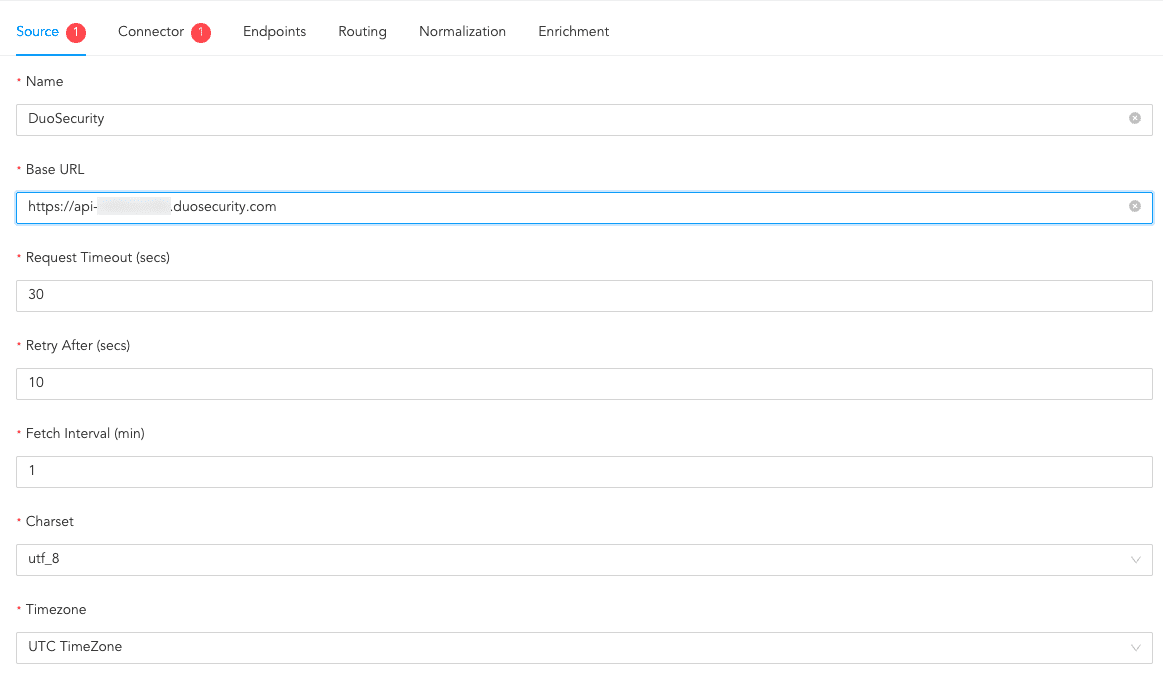Screen dimensions: 1163x686
Task: Click the red error badge on Source tab
Action: tap(76, 33)
